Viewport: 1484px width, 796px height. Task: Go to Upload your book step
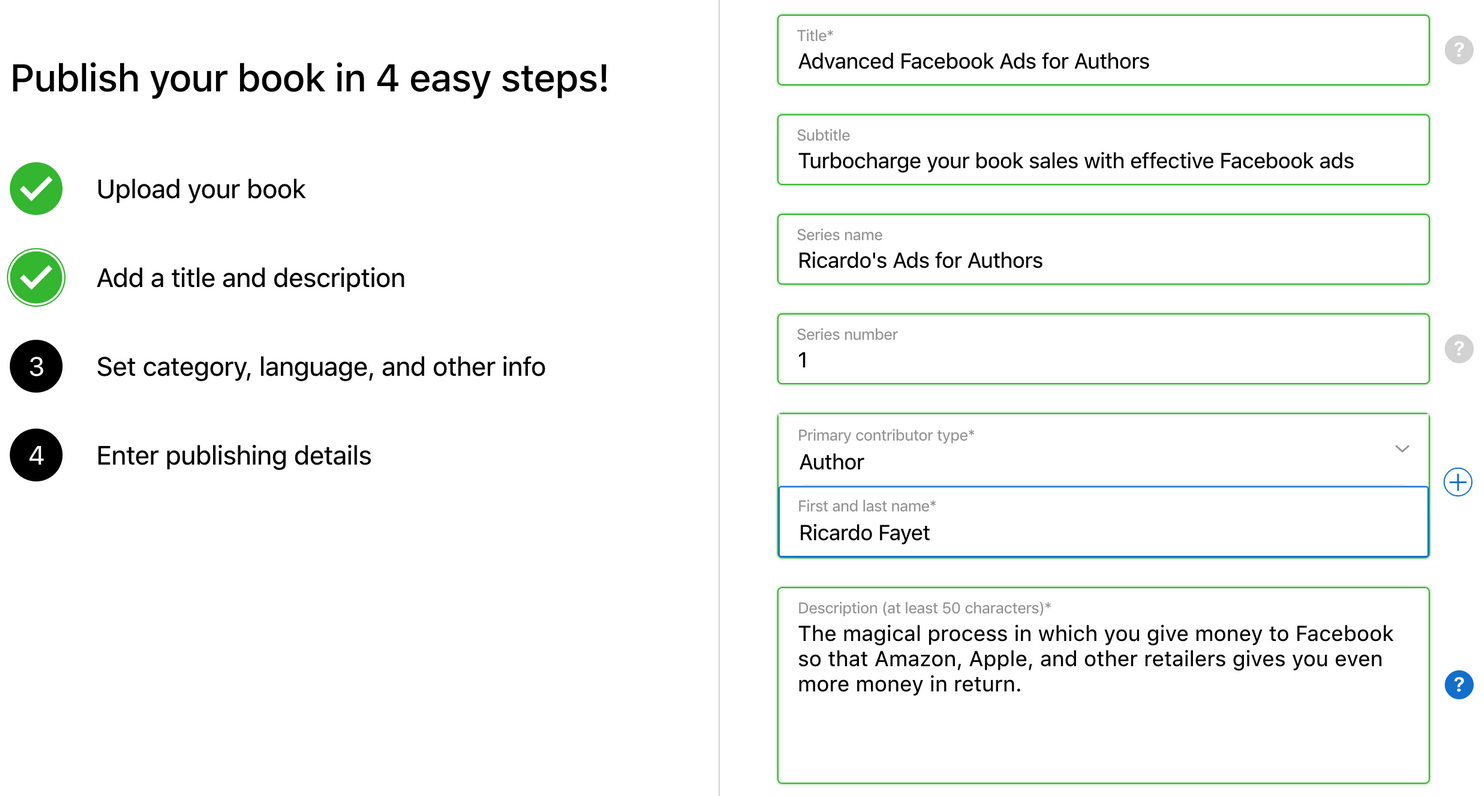pos(201,189)
